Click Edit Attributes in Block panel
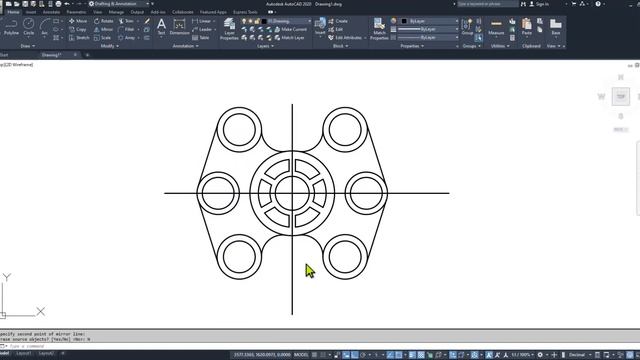Viewport: 640px width, 360px height. (x=345, y=38)
